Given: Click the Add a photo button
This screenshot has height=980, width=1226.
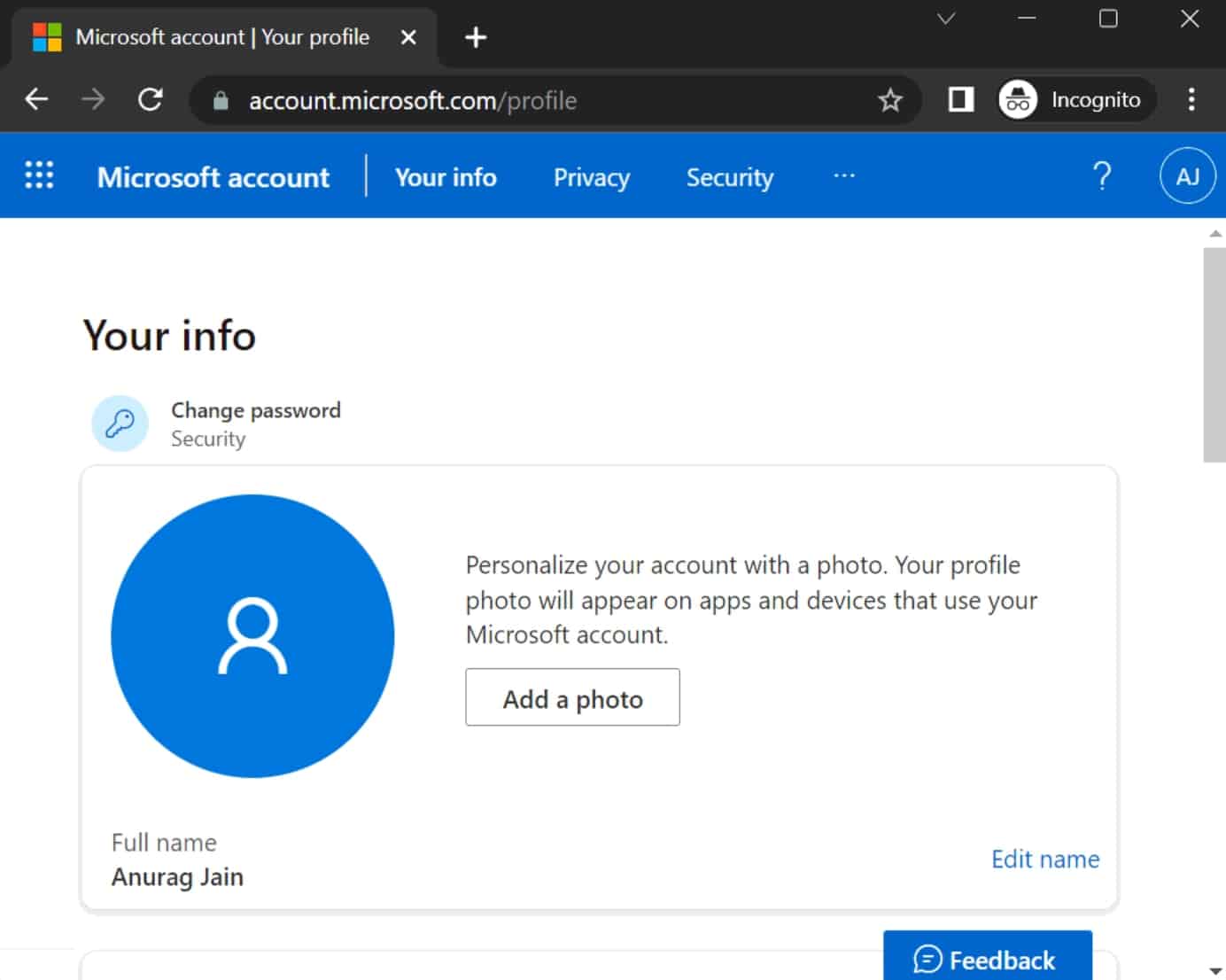Looking at the screenshot, I should pos(572,697).
